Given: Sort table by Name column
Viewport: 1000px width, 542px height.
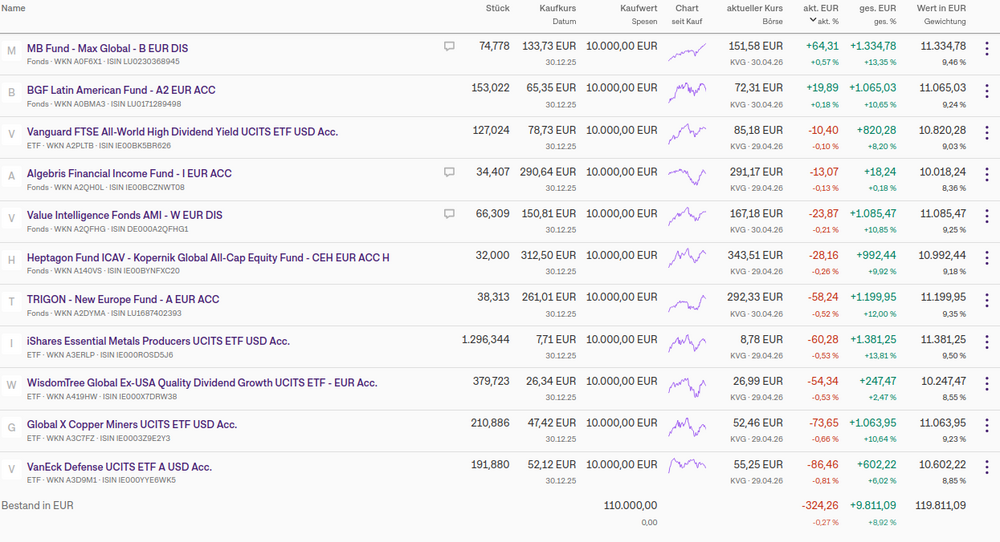Looking at the screenshot, I should (13, 8).
